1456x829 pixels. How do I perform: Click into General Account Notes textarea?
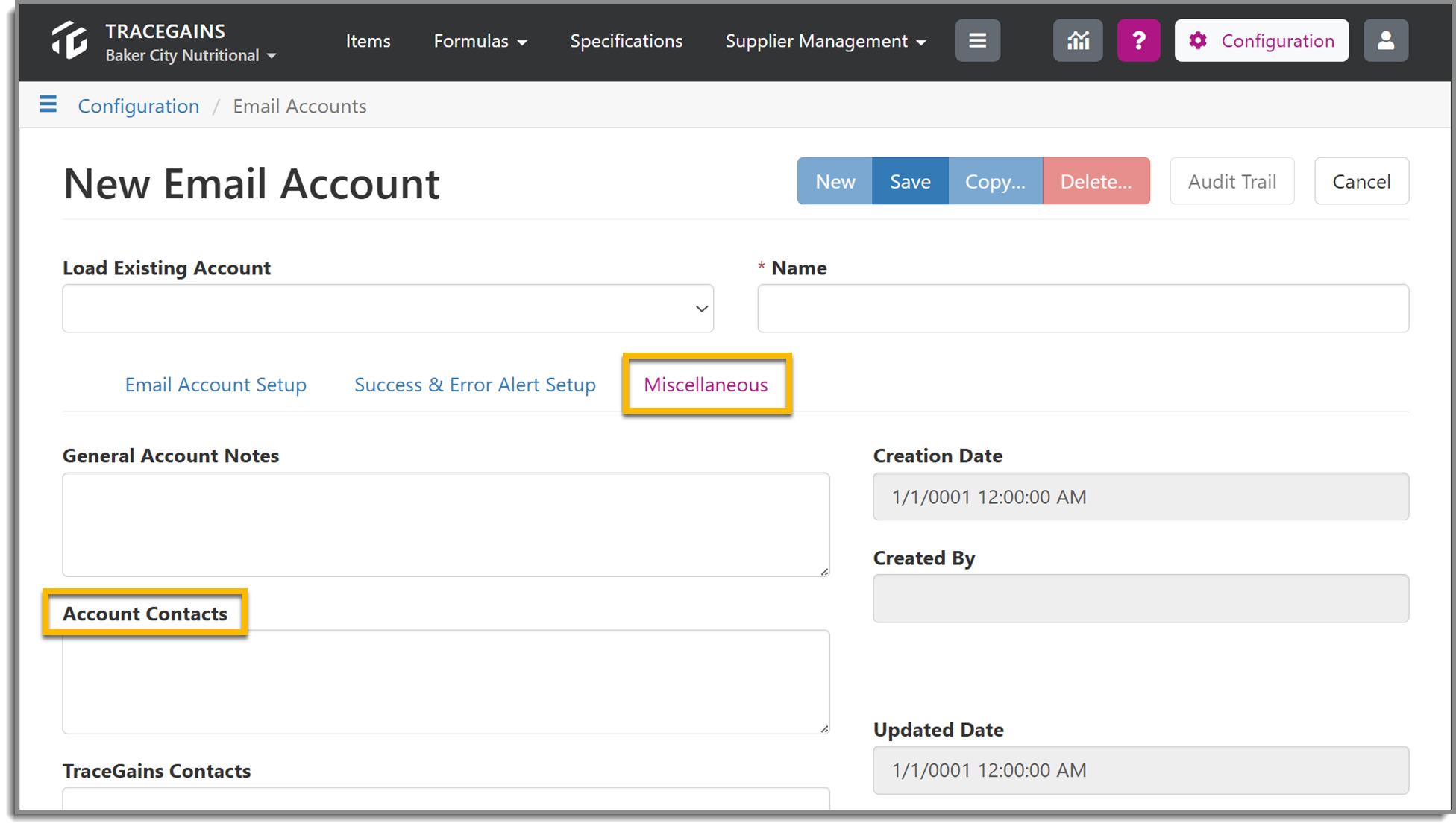[446, 524]
